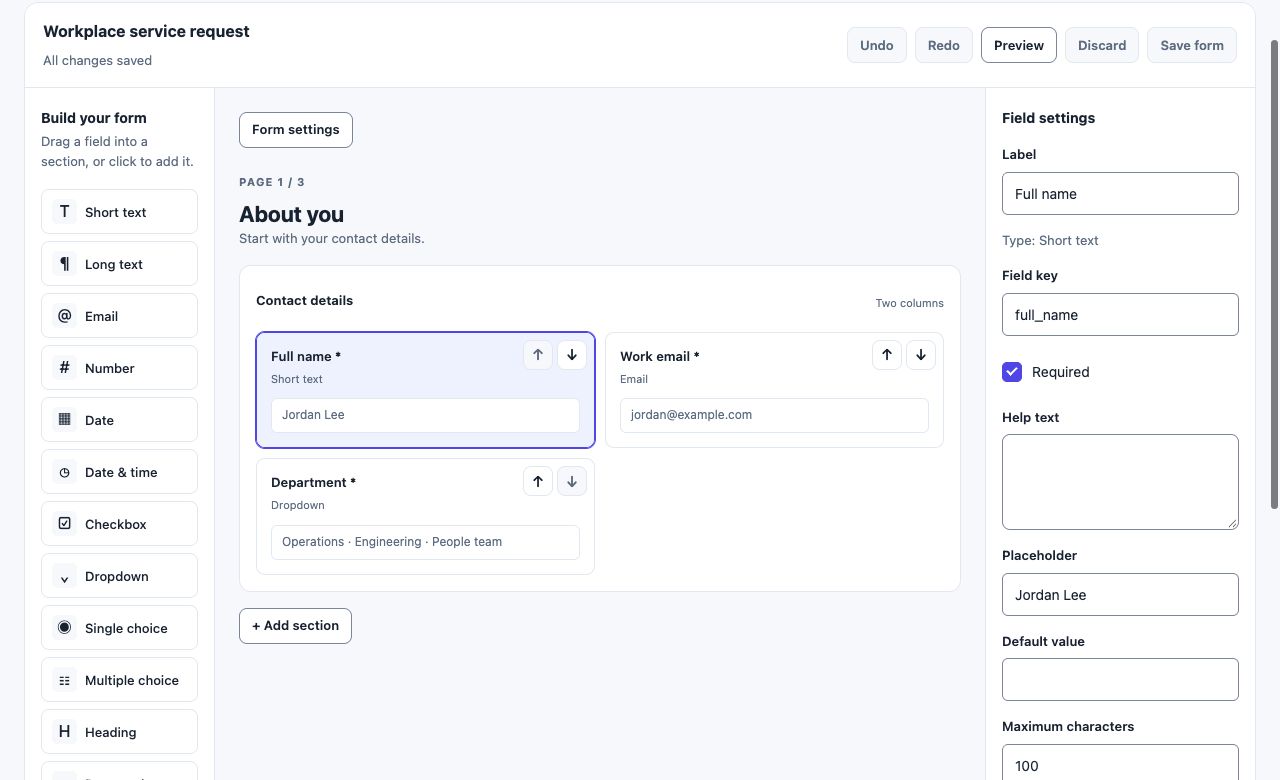Image resolution: width=1280 pixels, height=780 pixels.
Task: Add a Short text field
Action: click(119, 212)
